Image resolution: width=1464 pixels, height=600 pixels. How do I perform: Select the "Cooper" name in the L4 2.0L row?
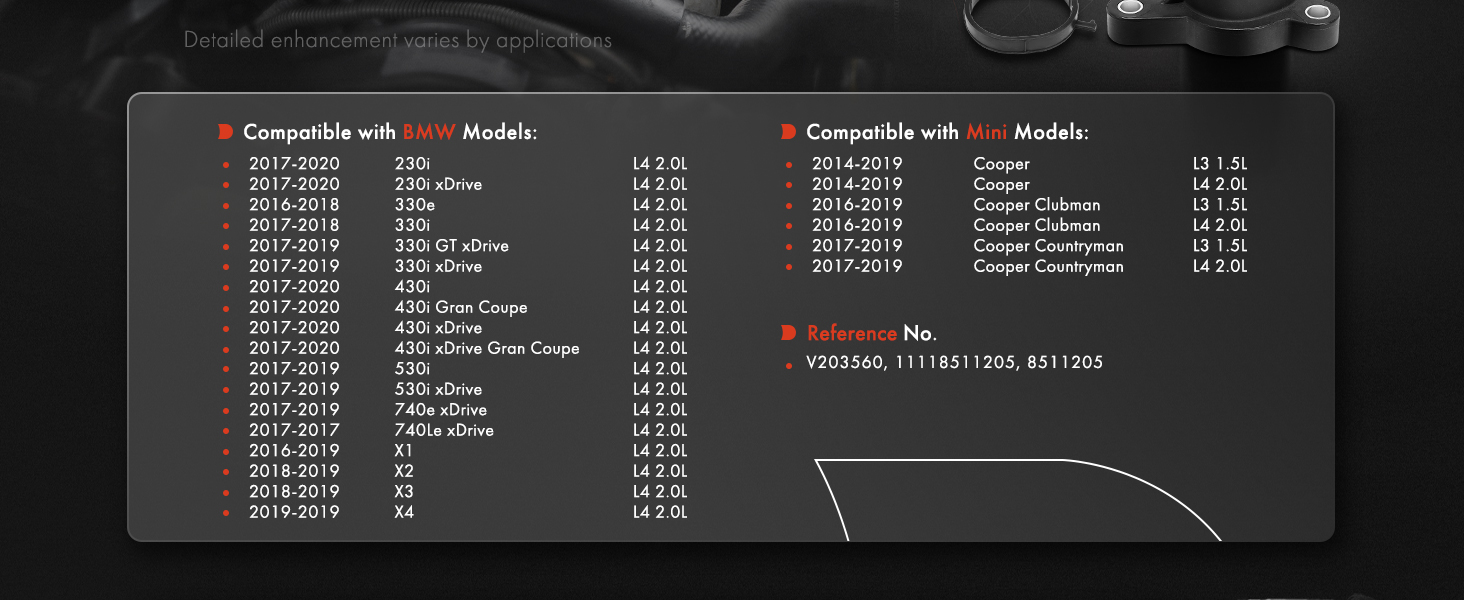1001,184
